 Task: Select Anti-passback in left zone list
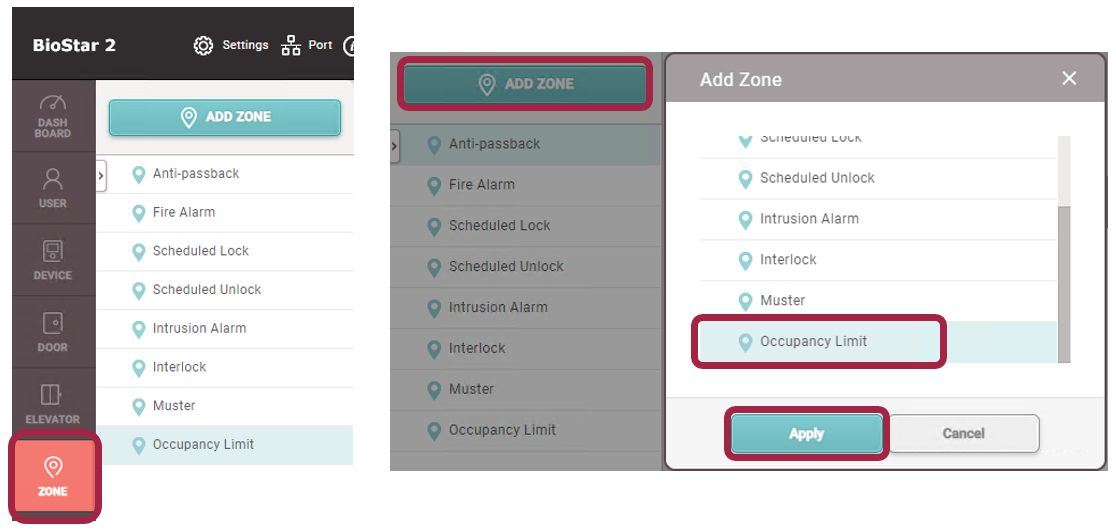(196, 174)
